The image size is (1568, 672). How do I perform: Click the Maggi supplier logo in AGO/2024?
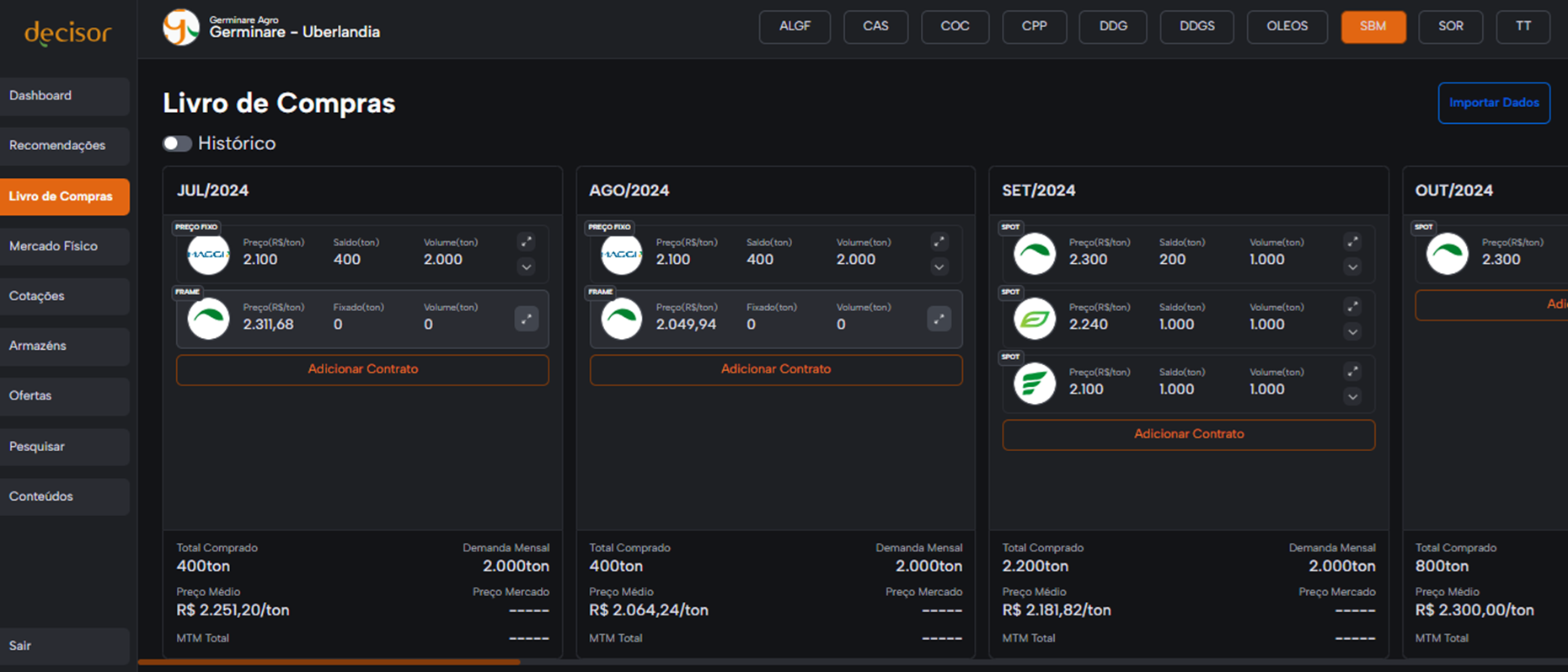[x=621, y=254]
